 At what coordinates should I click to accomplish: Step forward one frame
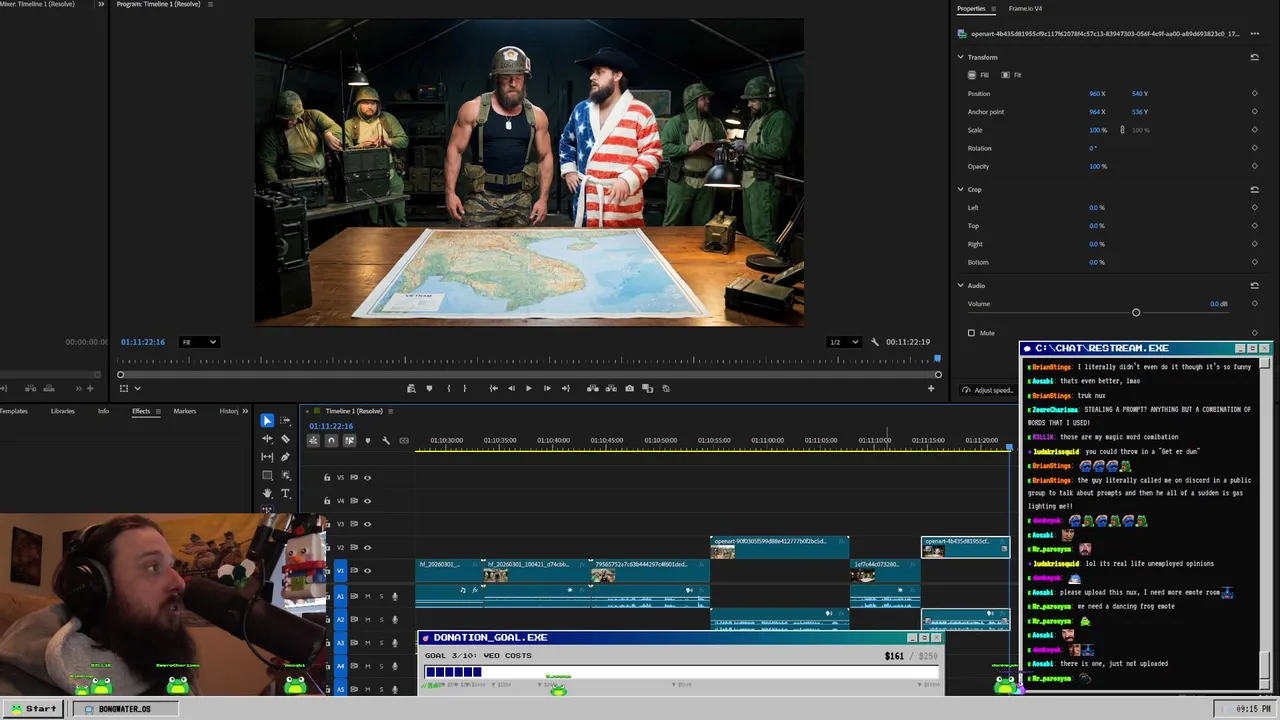point(546,388)
